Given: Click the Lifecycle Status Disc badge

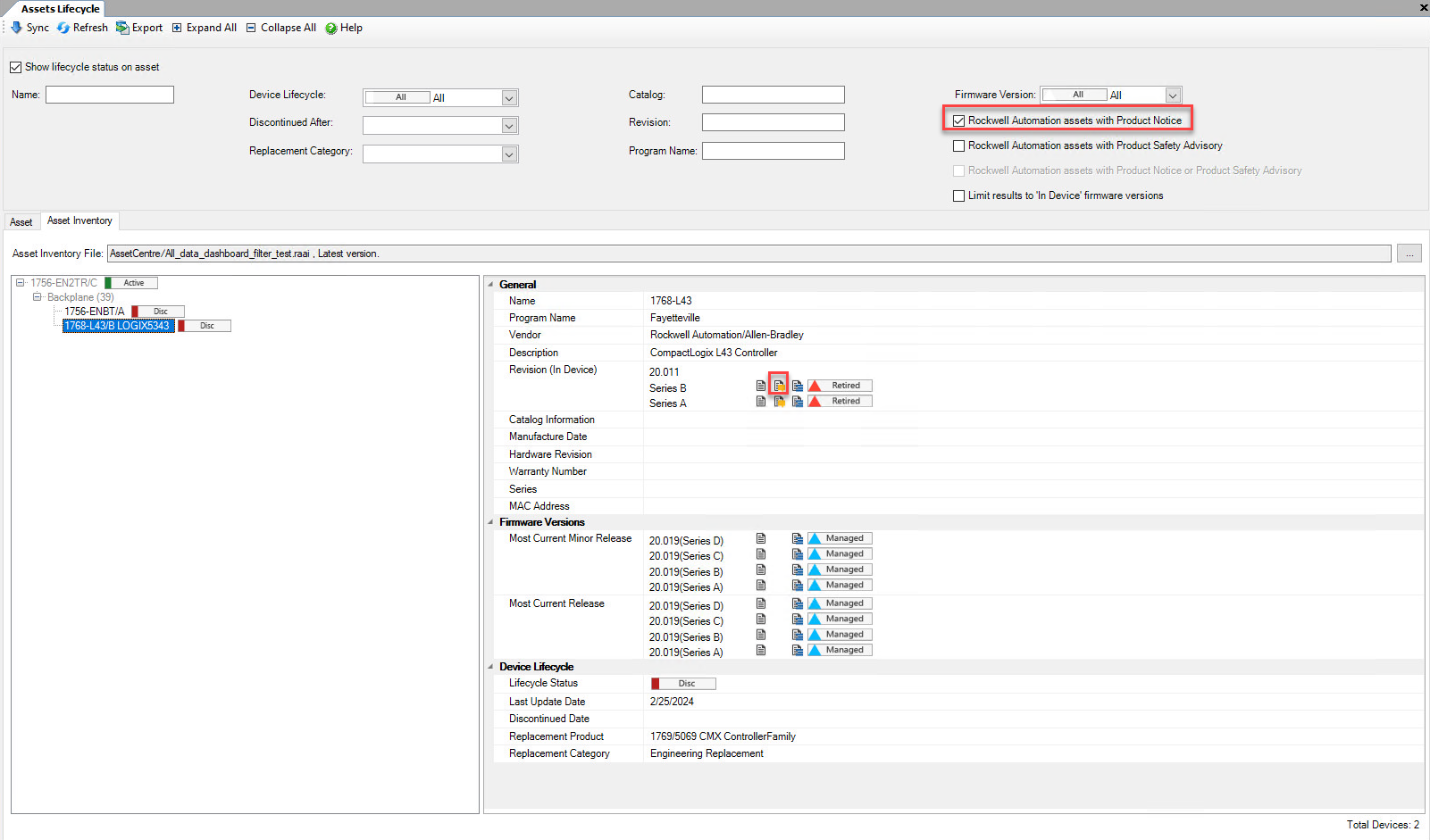Looking at the screenshot, I should [x=683, y=684].
